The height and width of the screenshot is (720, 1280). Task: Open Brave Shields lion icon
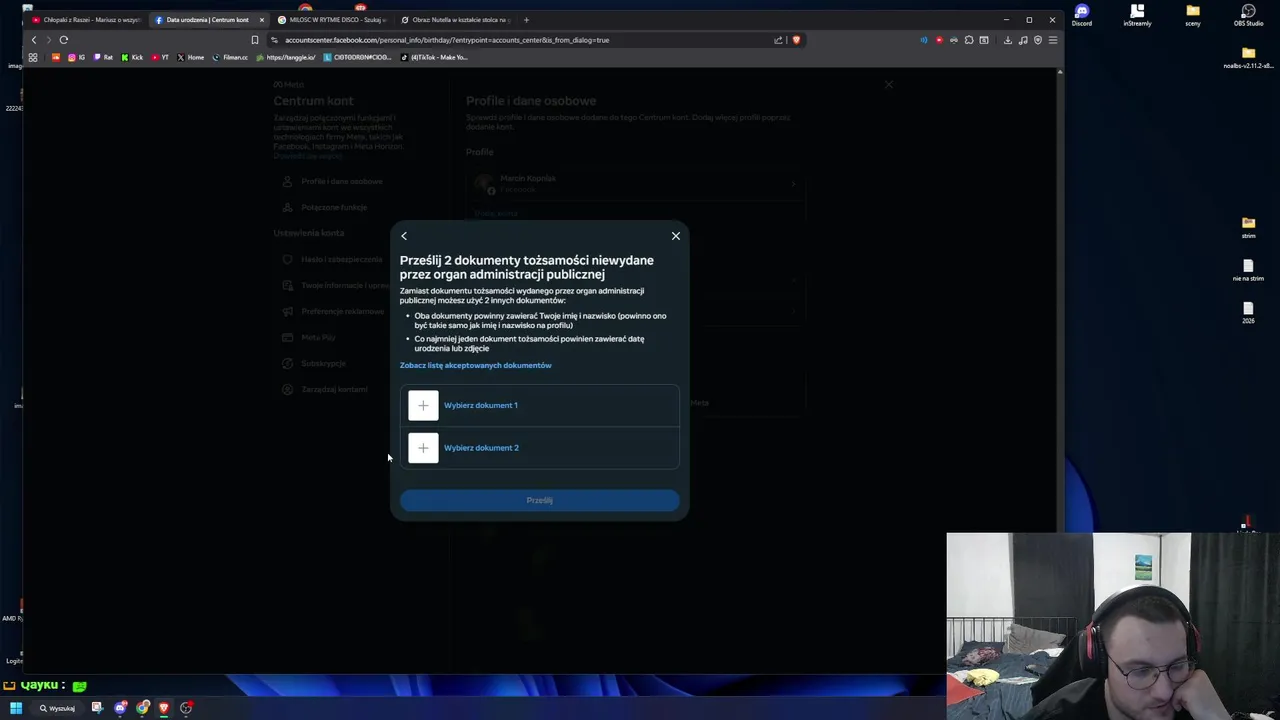(796, 40)
